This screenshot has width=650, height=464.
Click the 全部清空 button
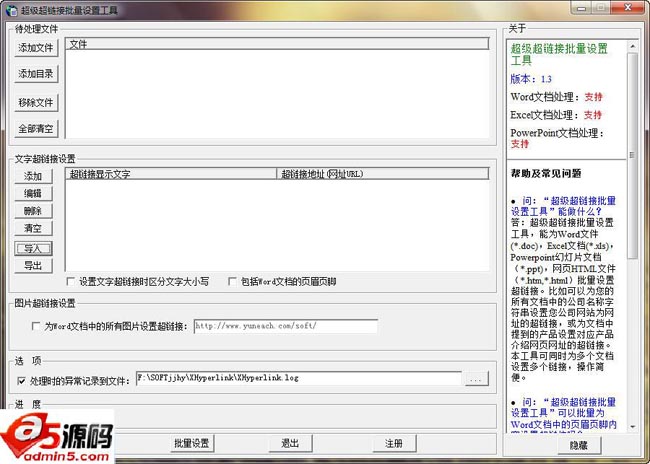tap(36, 129)
